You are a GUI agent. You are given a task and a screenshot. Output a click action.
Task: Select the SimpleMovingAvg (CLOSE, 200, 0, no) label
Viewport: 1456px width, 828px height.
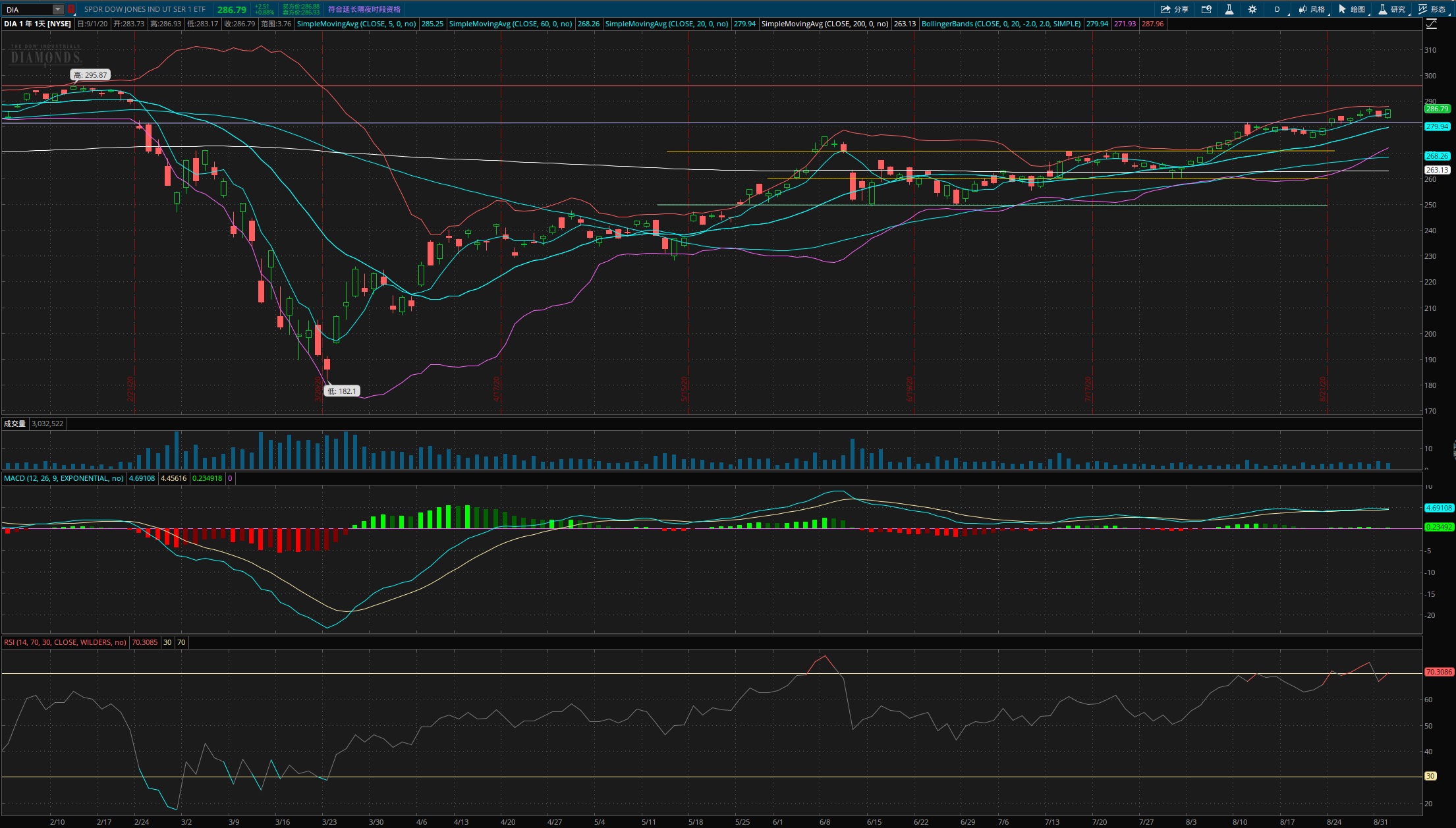coord(825,24)
